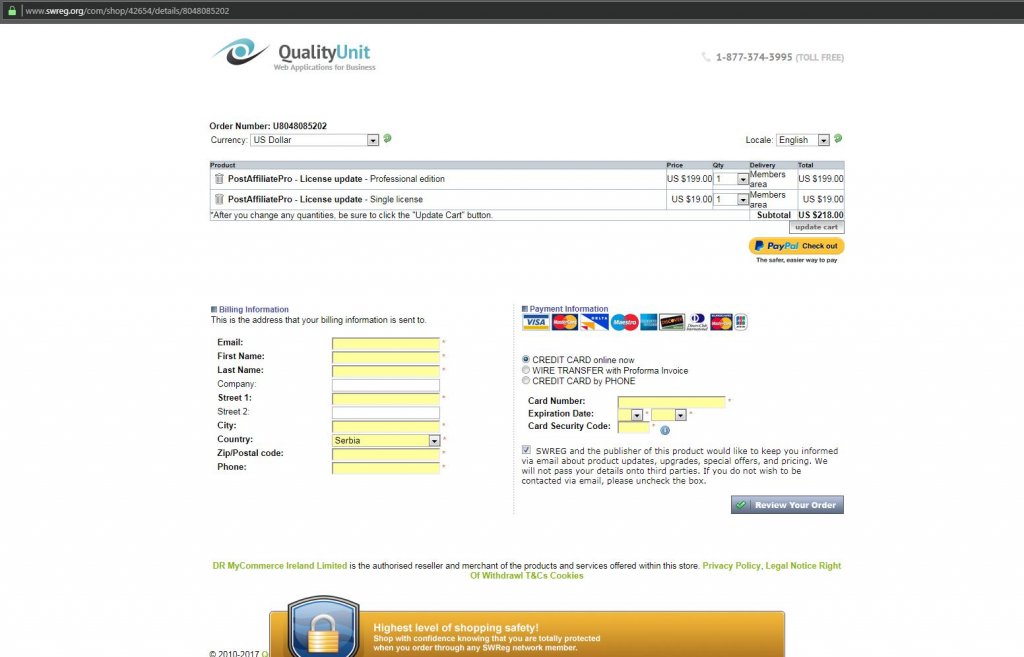Click the Company input field

(386, 385)
